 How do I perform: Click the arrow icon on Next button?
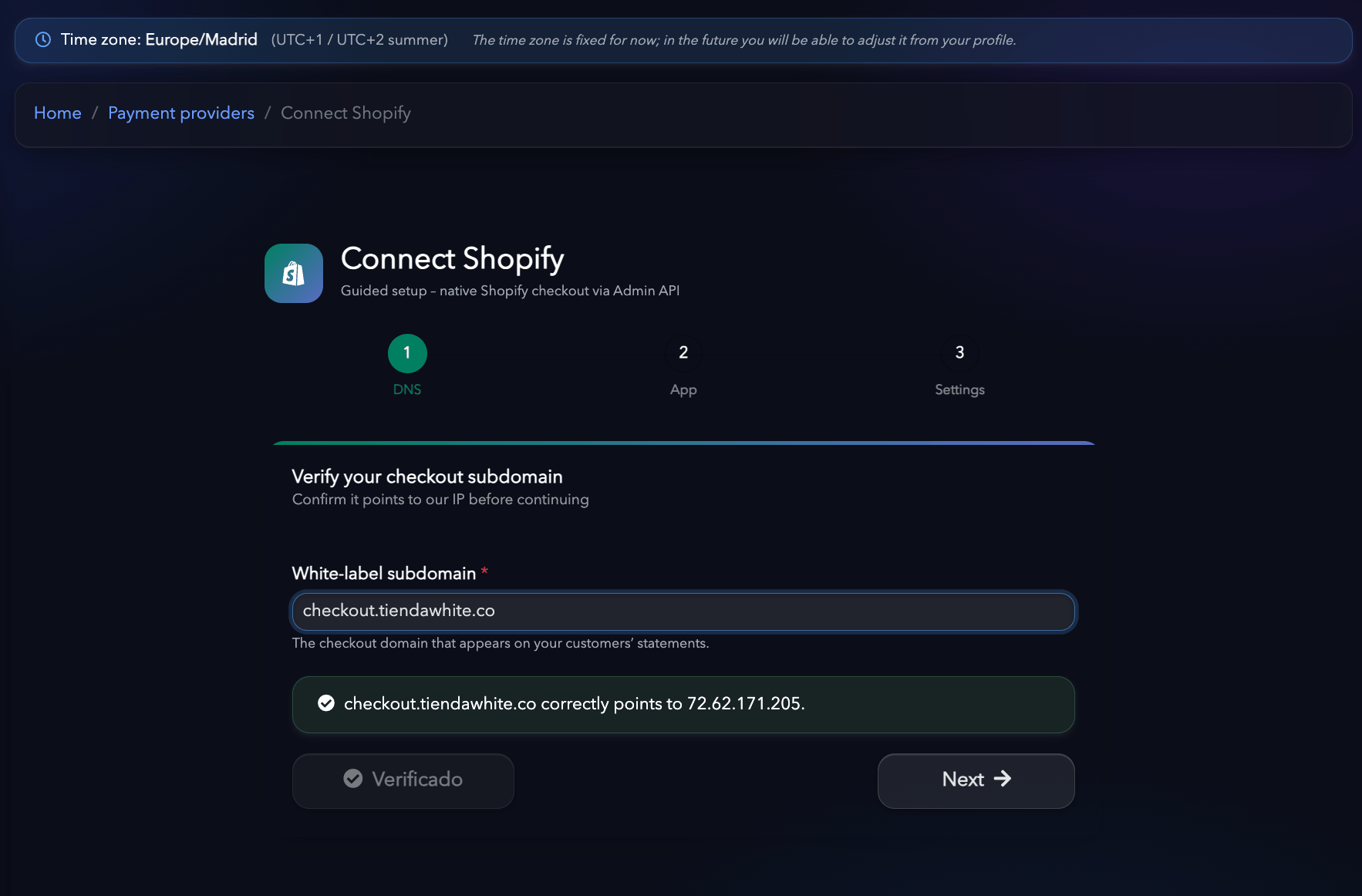(x=1003, y=779)
